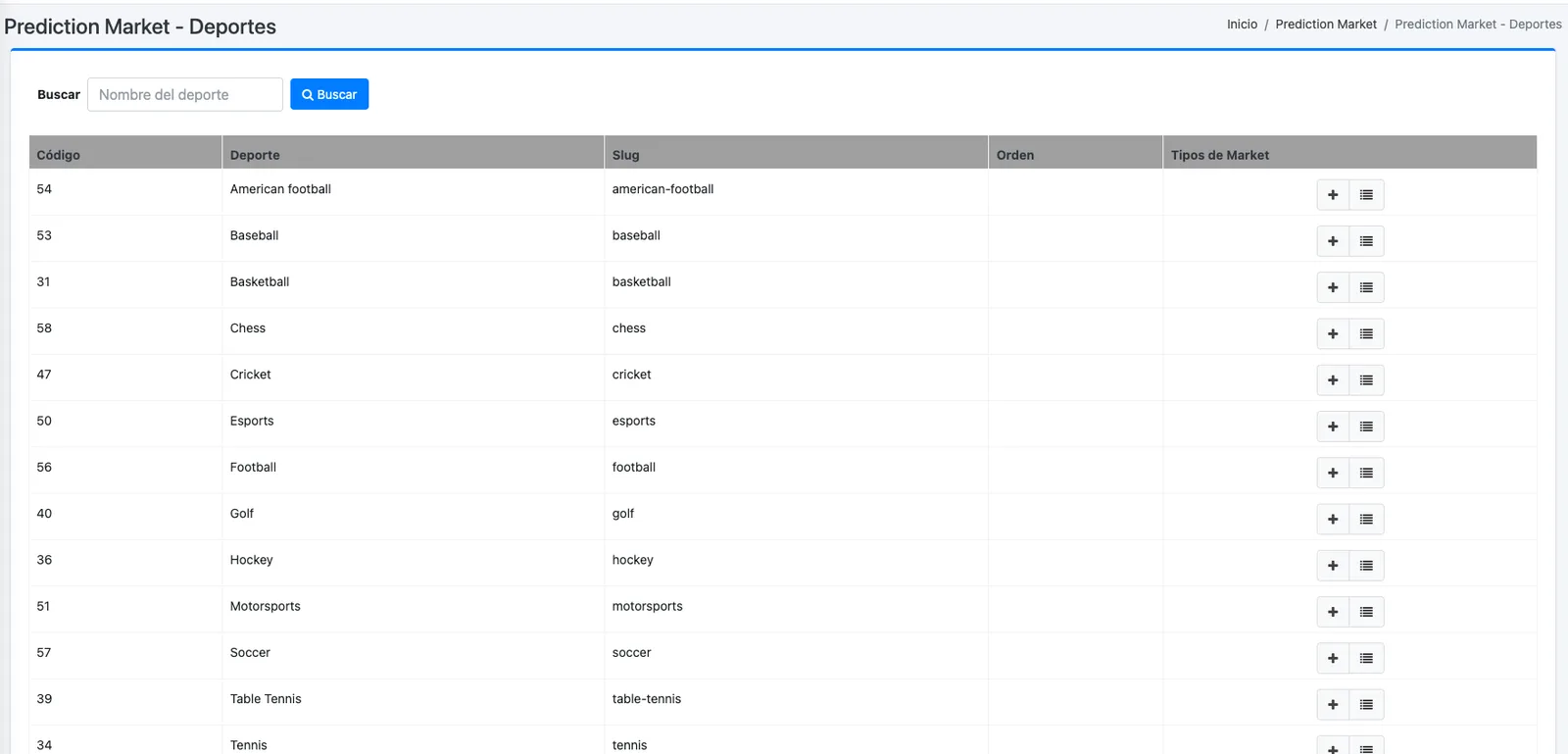Focus the Nombre del deporte search field
Screen dimensions: 1568x754
pyautogui.click(x=185, y=94)
